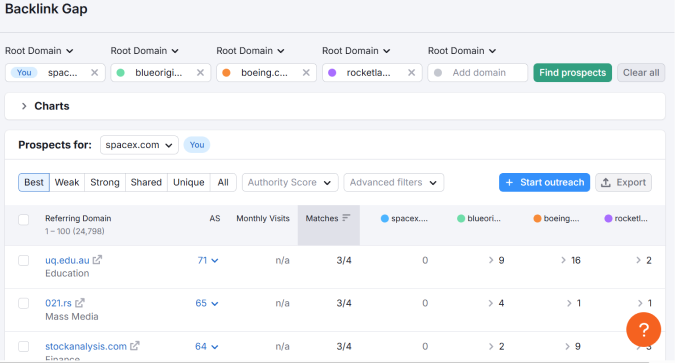Expand authority score 64 for stockanalysis.com
Image resolution: width=675 pixels, height=363 pixels.
[207, 347]
